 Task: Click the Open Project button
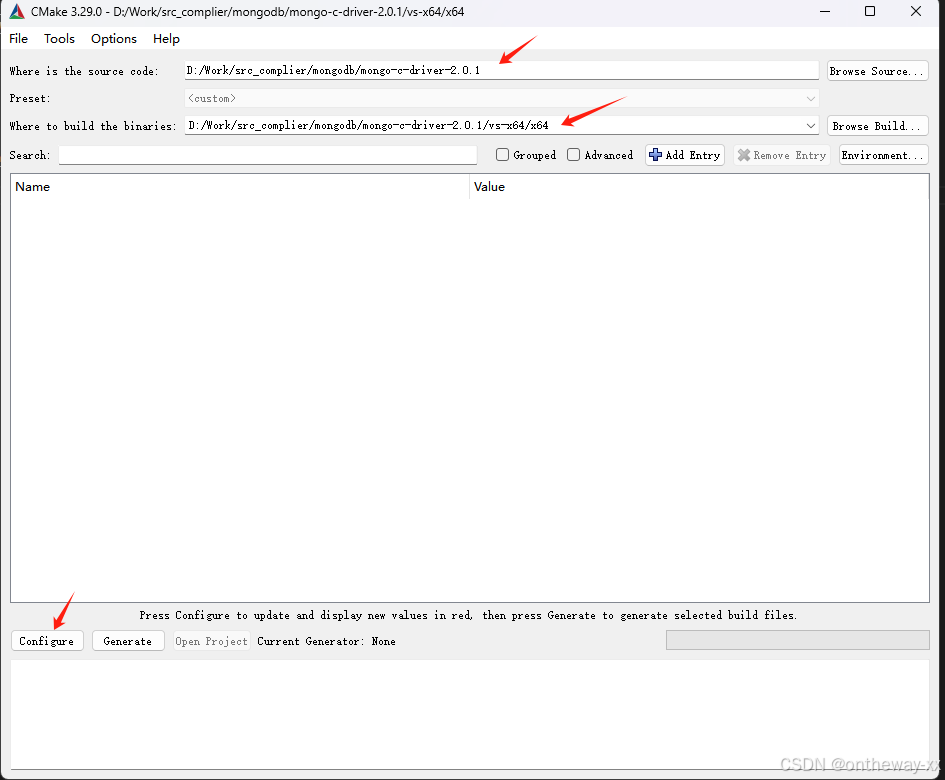point(212,641)
